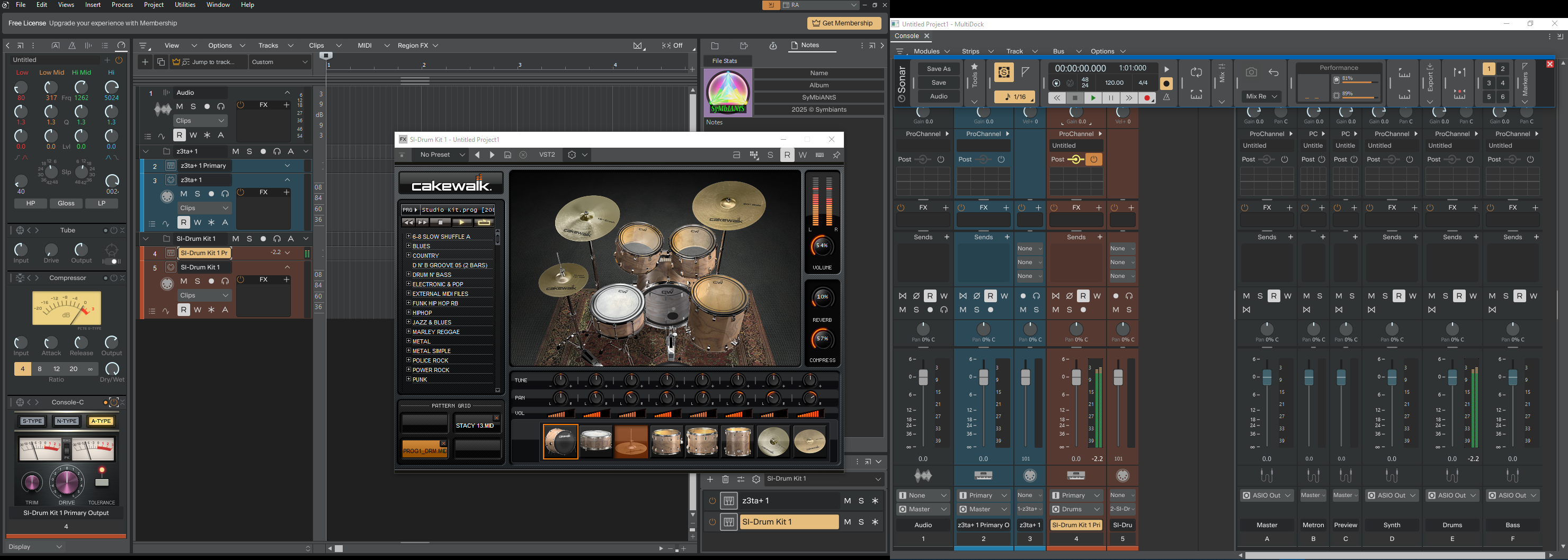Click the STACY 13.MID pattern slot
This screenshot has width=1568, height=560.
(x=477, y=424)
